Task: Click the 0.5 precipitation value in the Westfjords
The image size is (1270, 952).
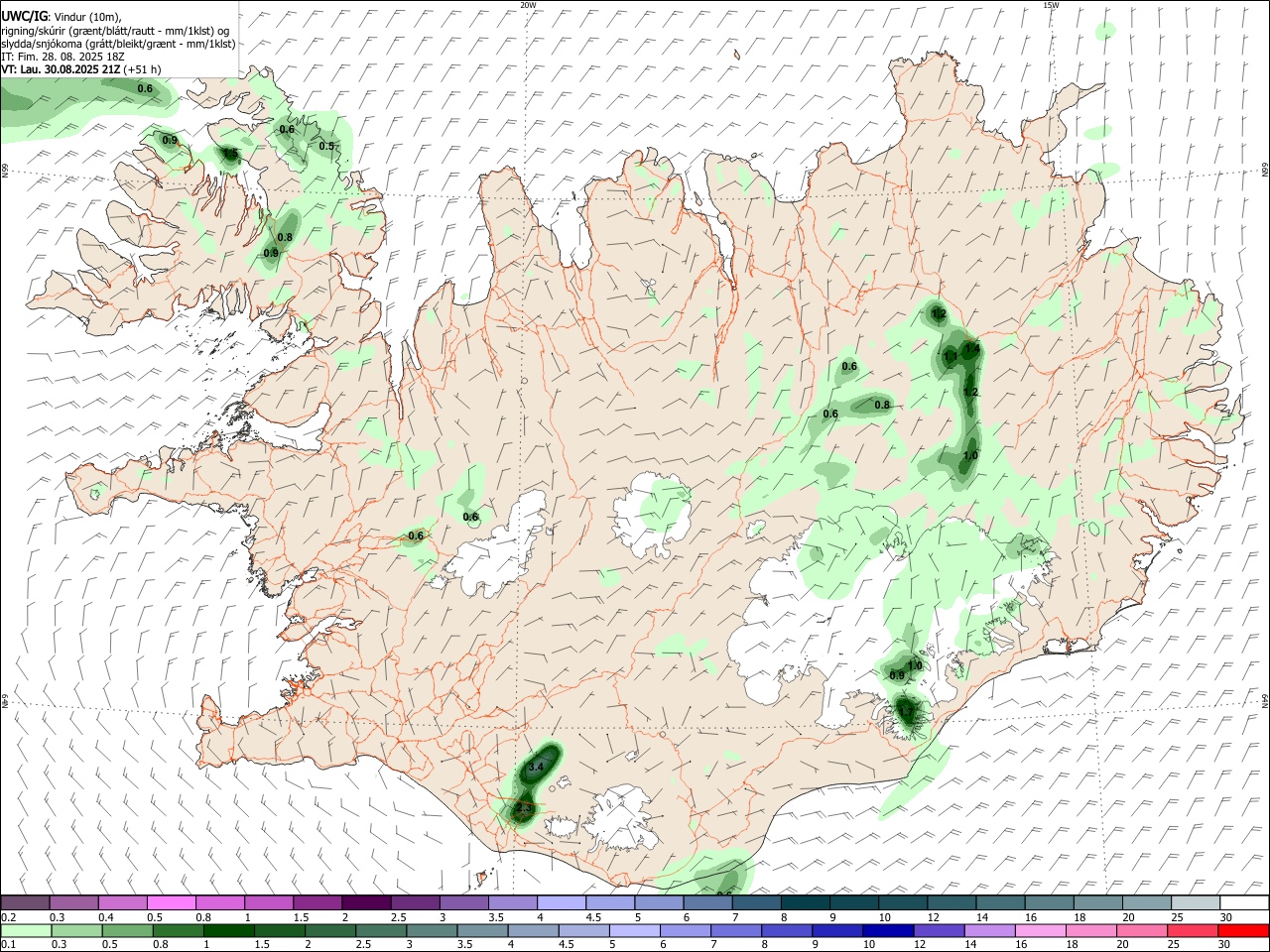Action: pyautogui.click(x=326, y=147)
